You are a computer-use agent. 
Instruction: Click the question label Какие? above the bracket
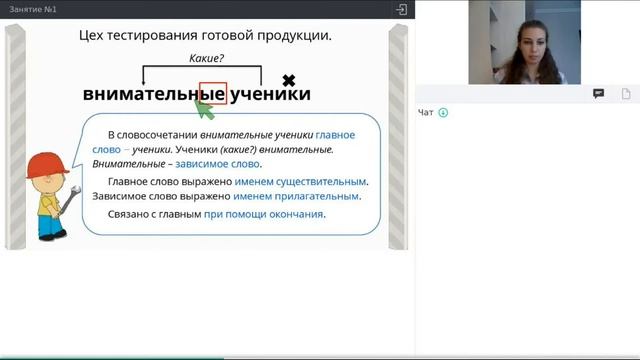(207, 58)
